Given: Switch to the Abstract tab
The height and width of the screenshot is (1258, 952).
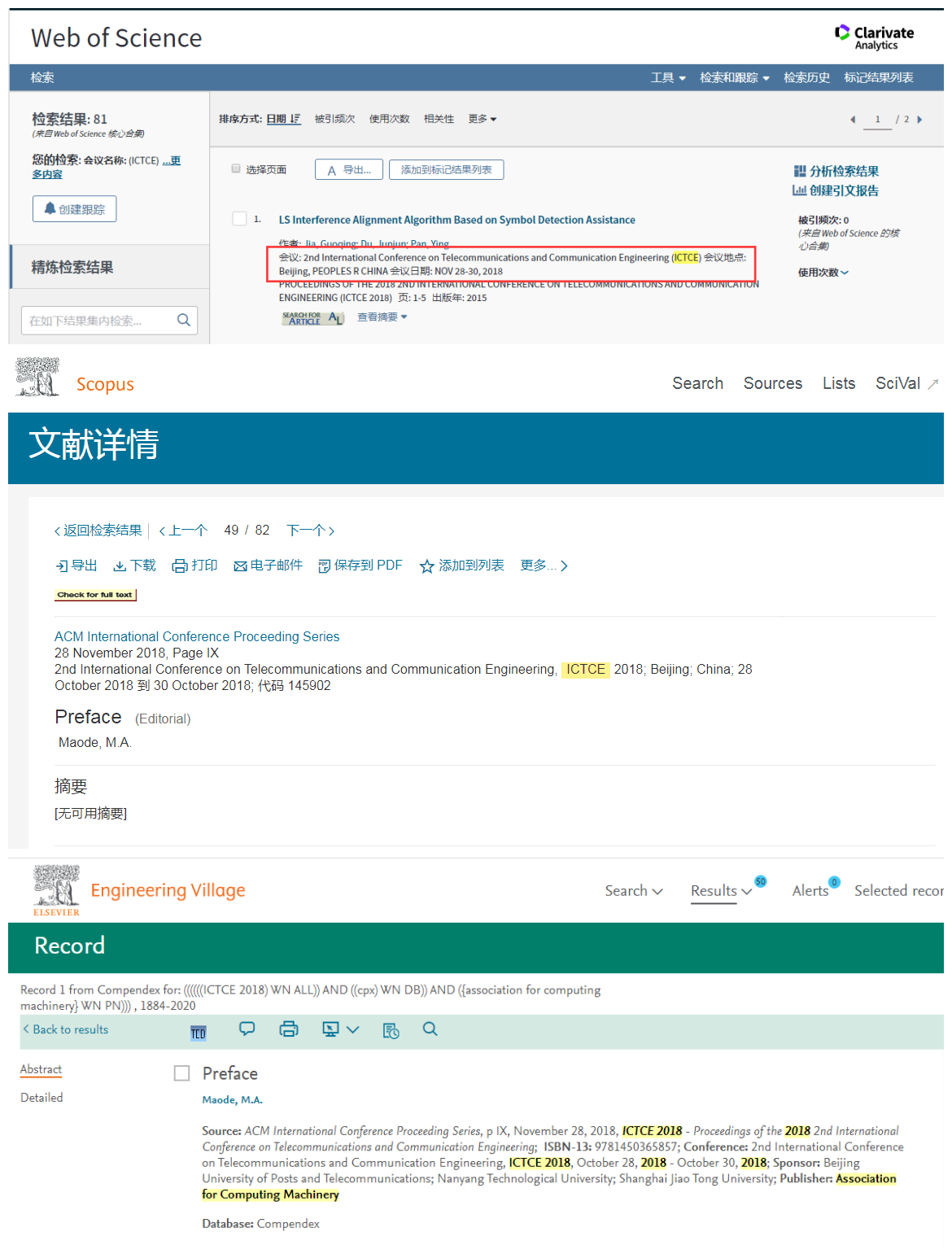Looking at the screenshot, I should [41, 1069].
